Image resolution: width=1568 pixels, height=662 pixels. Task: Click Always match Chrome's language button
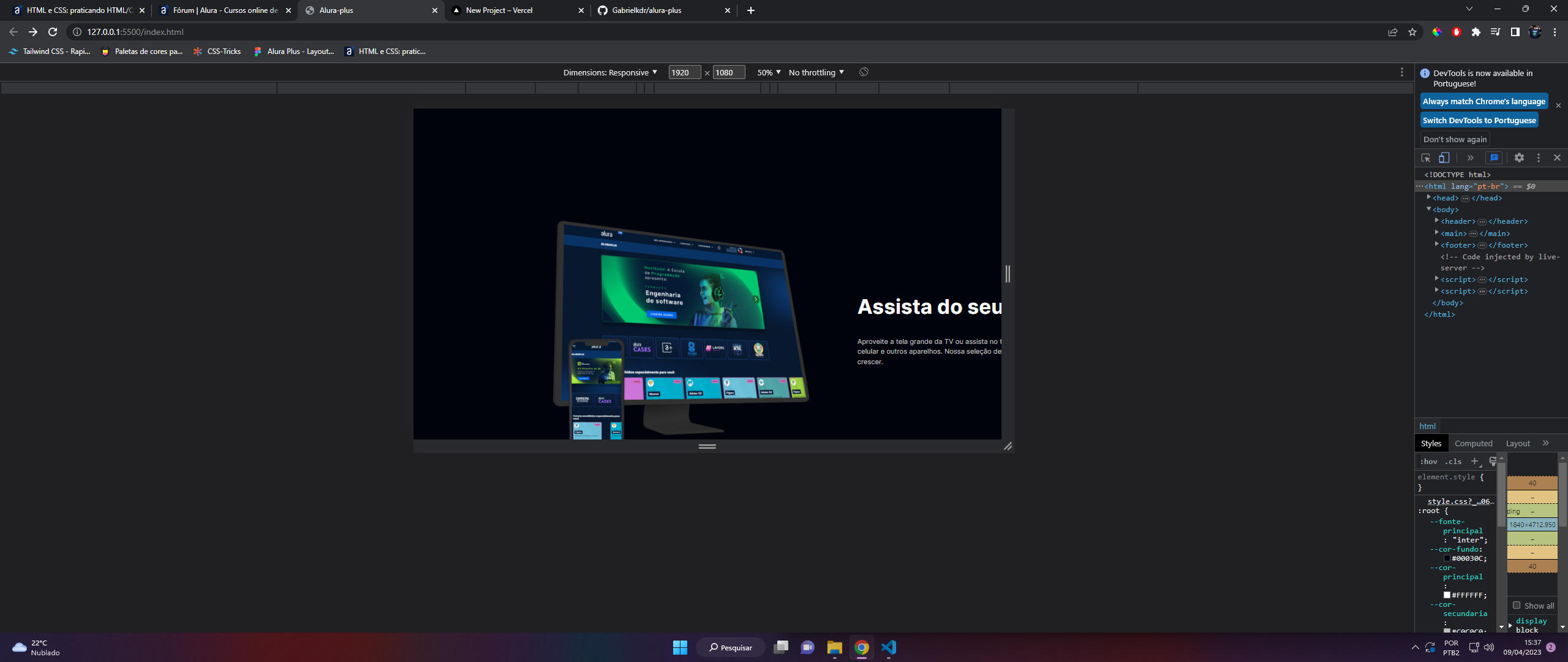(1484, 102)
